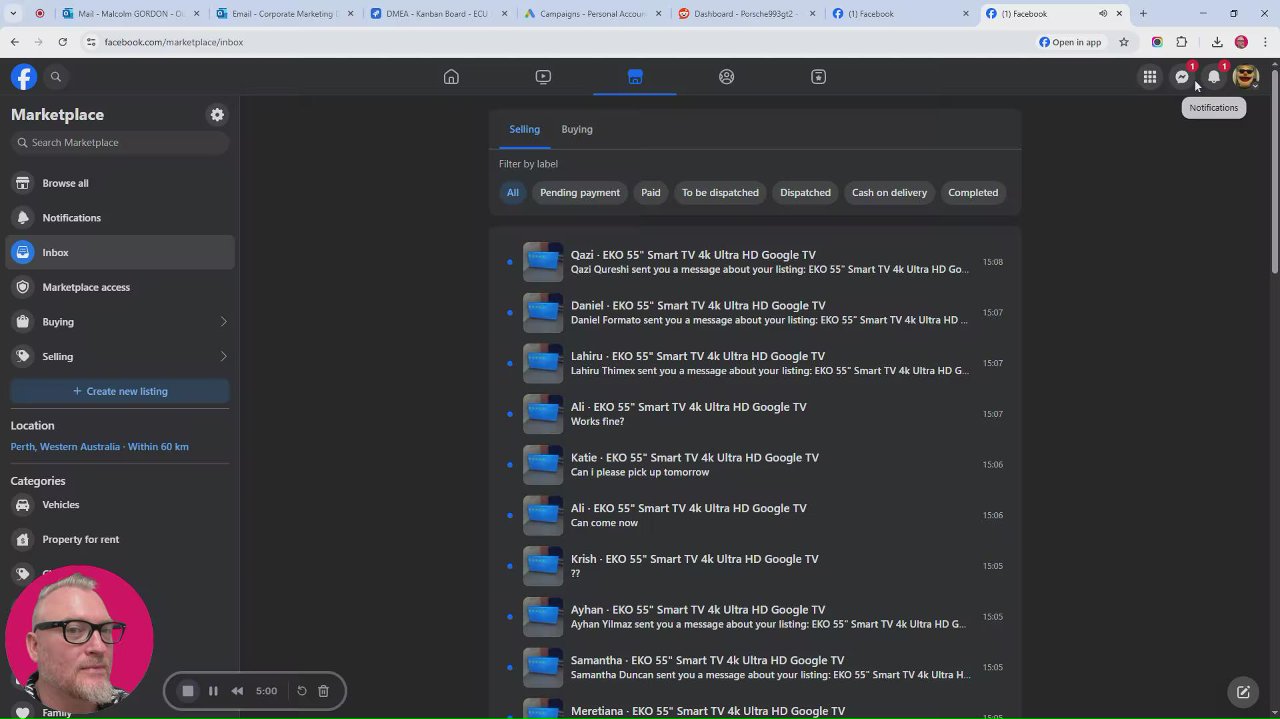Image resolution: width=1280 pixels, height=719 pixels.
Task: Open Samantha's message about EKO TV
Action: pos(755,667)
